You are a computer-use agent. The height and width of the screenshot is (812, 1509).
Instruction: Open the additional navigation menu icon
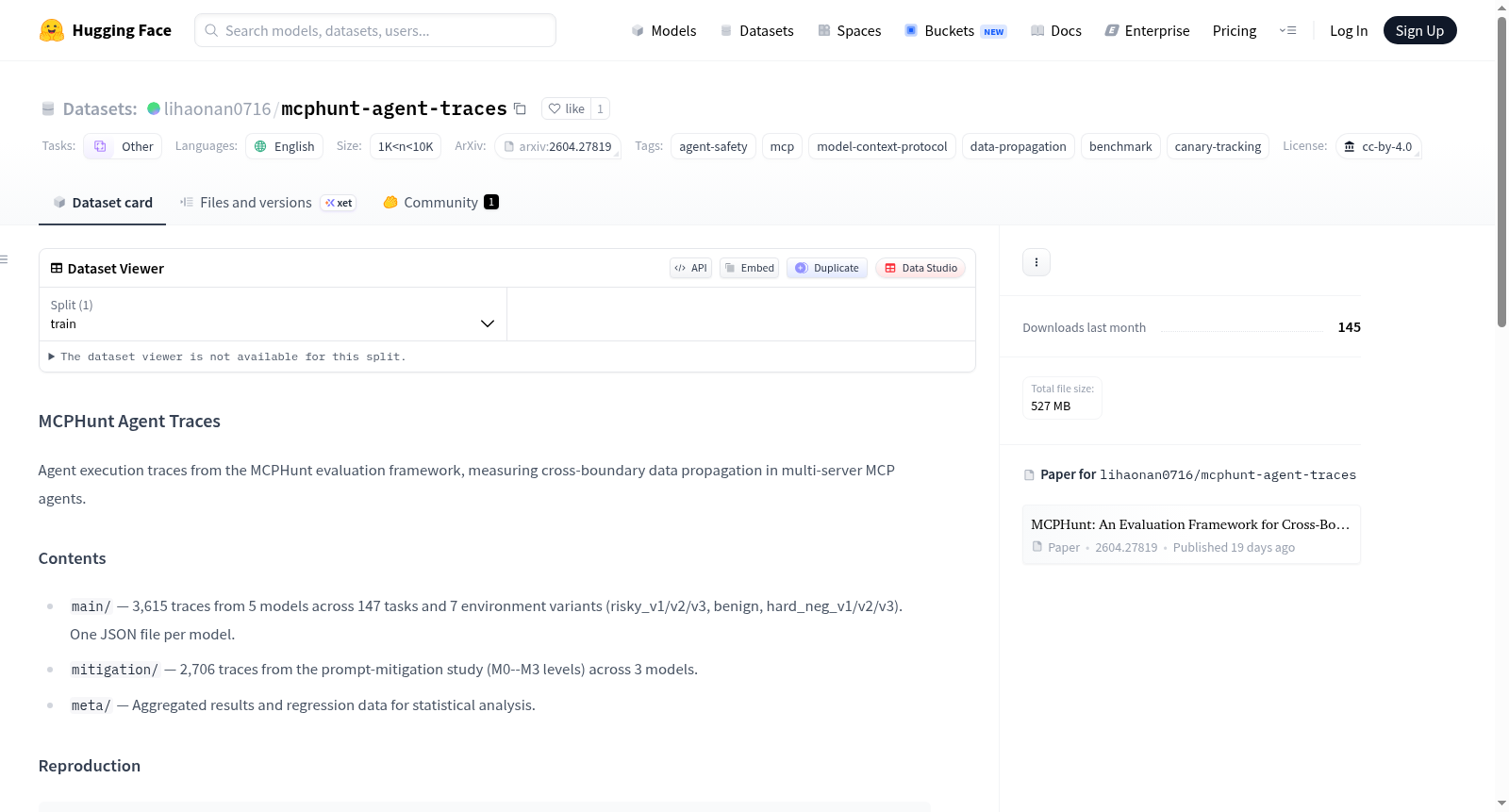click(1287, 30)
